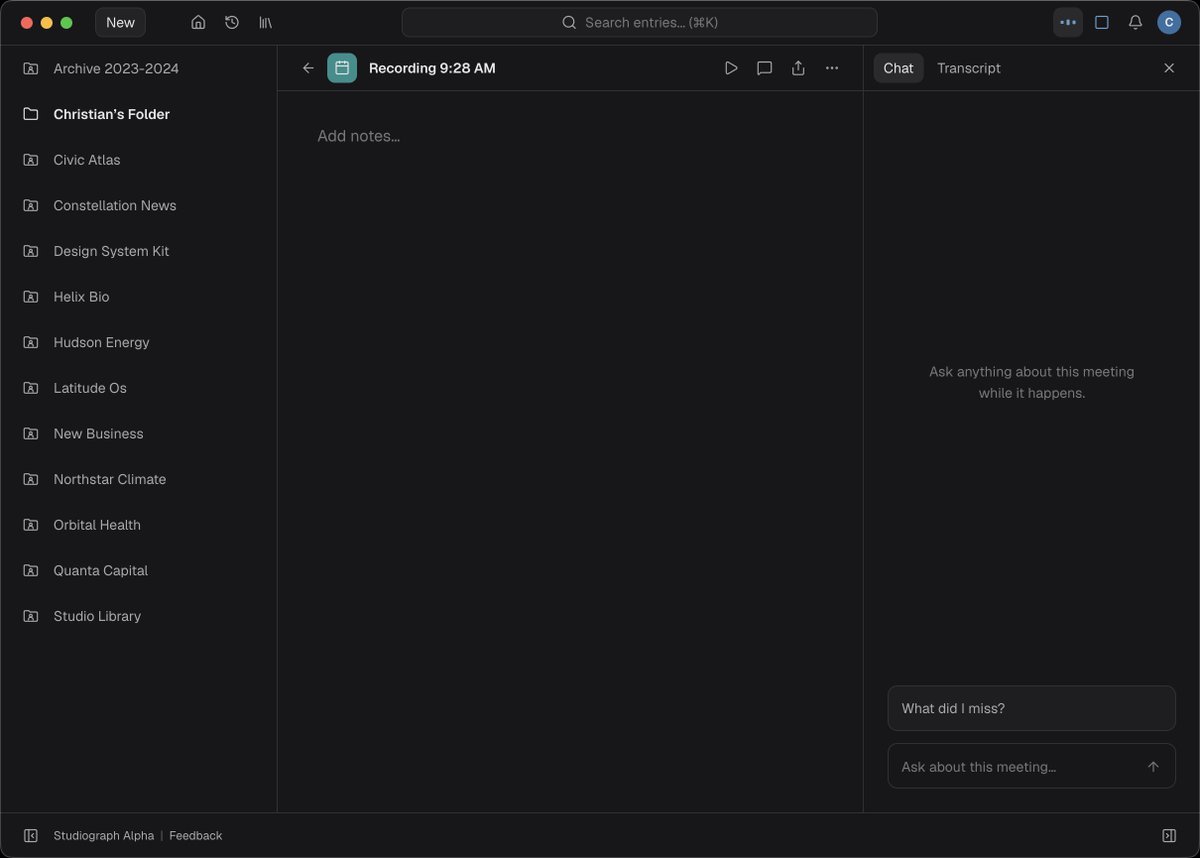Viewport: 1200px width, 858px height.
Task: Click the recording indicator dots icon
Action: click(x=1068, y=22)
